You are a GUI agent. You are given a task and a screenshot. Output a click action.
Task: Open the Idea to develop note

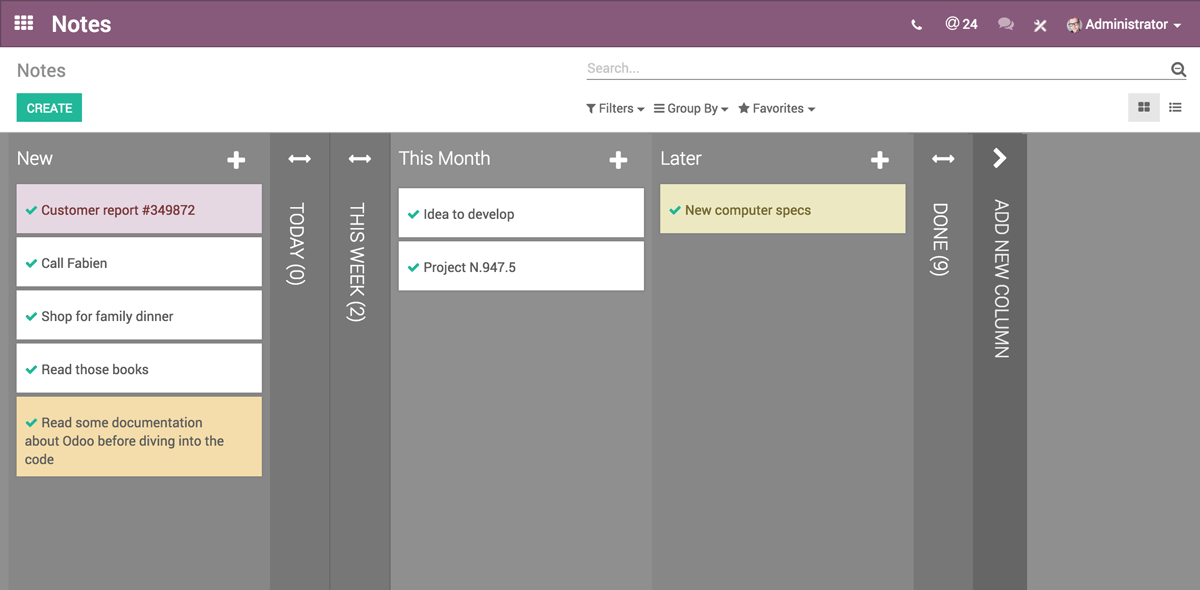click(521, 214)
